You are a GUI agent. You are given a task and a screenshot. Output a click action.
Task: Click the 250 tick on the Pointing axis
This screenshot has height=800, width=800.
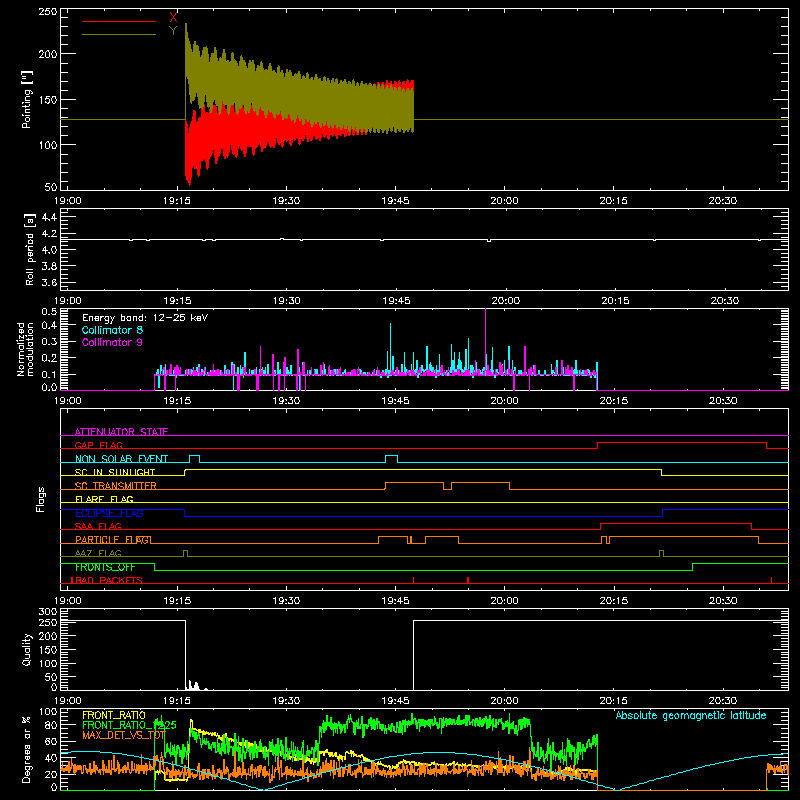pyautogui.click(x=48, y=12)
